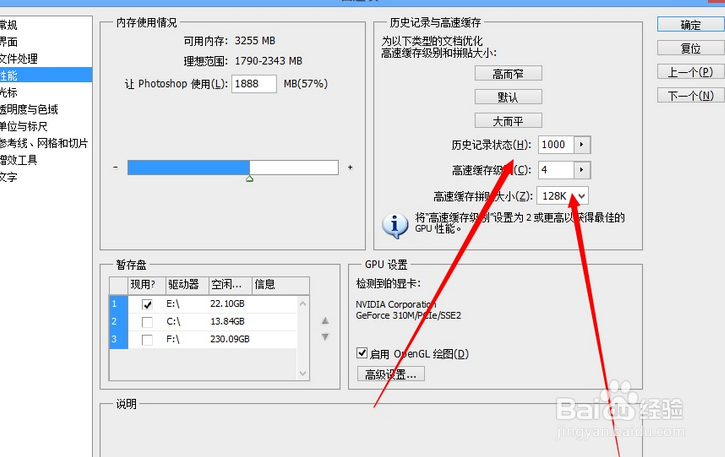
Task: Click scratch disk list scroll-up arrow
Action: point(303,304)
